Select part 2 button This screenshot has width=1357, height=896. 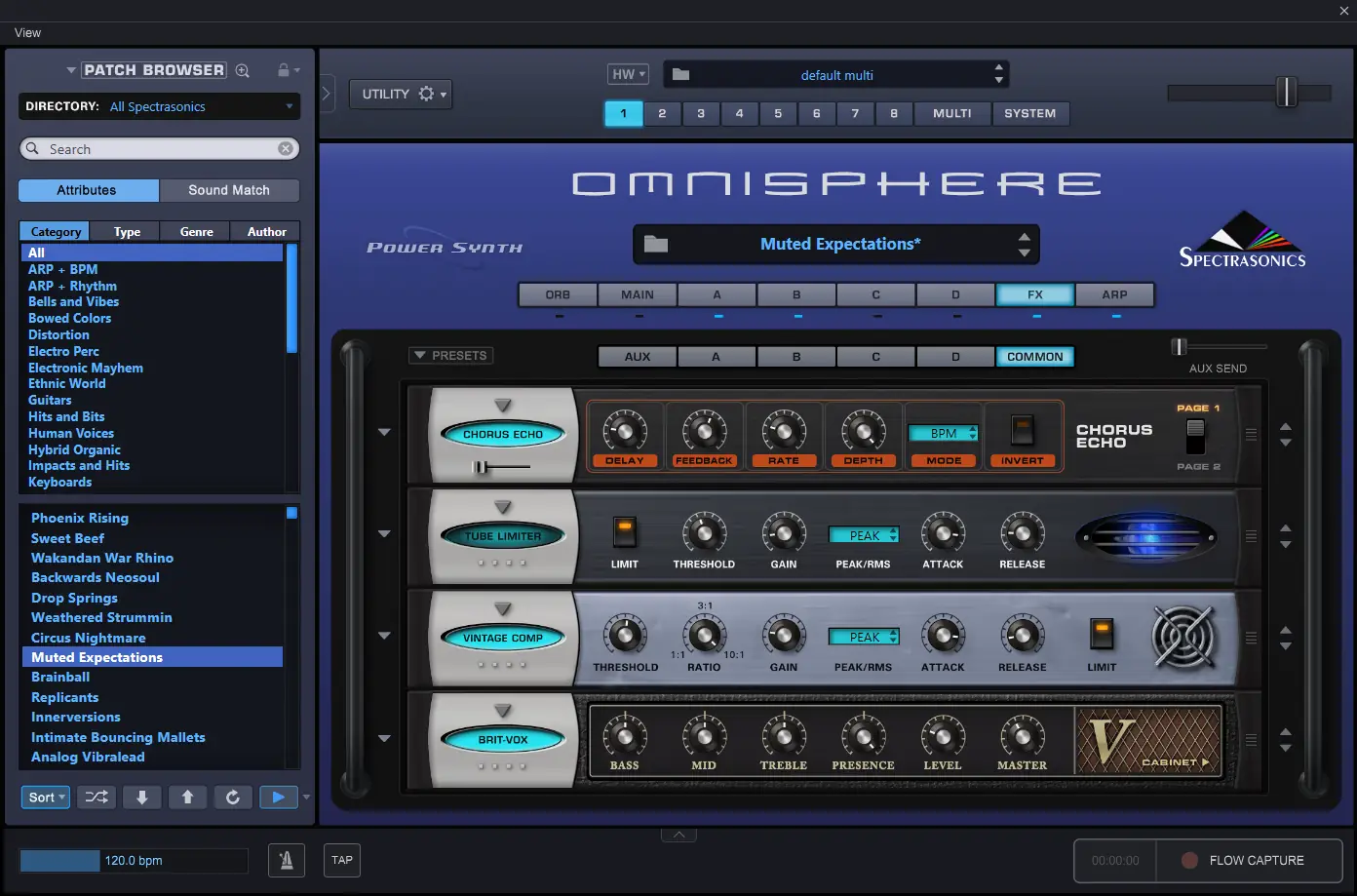click(x=662, y=113)
